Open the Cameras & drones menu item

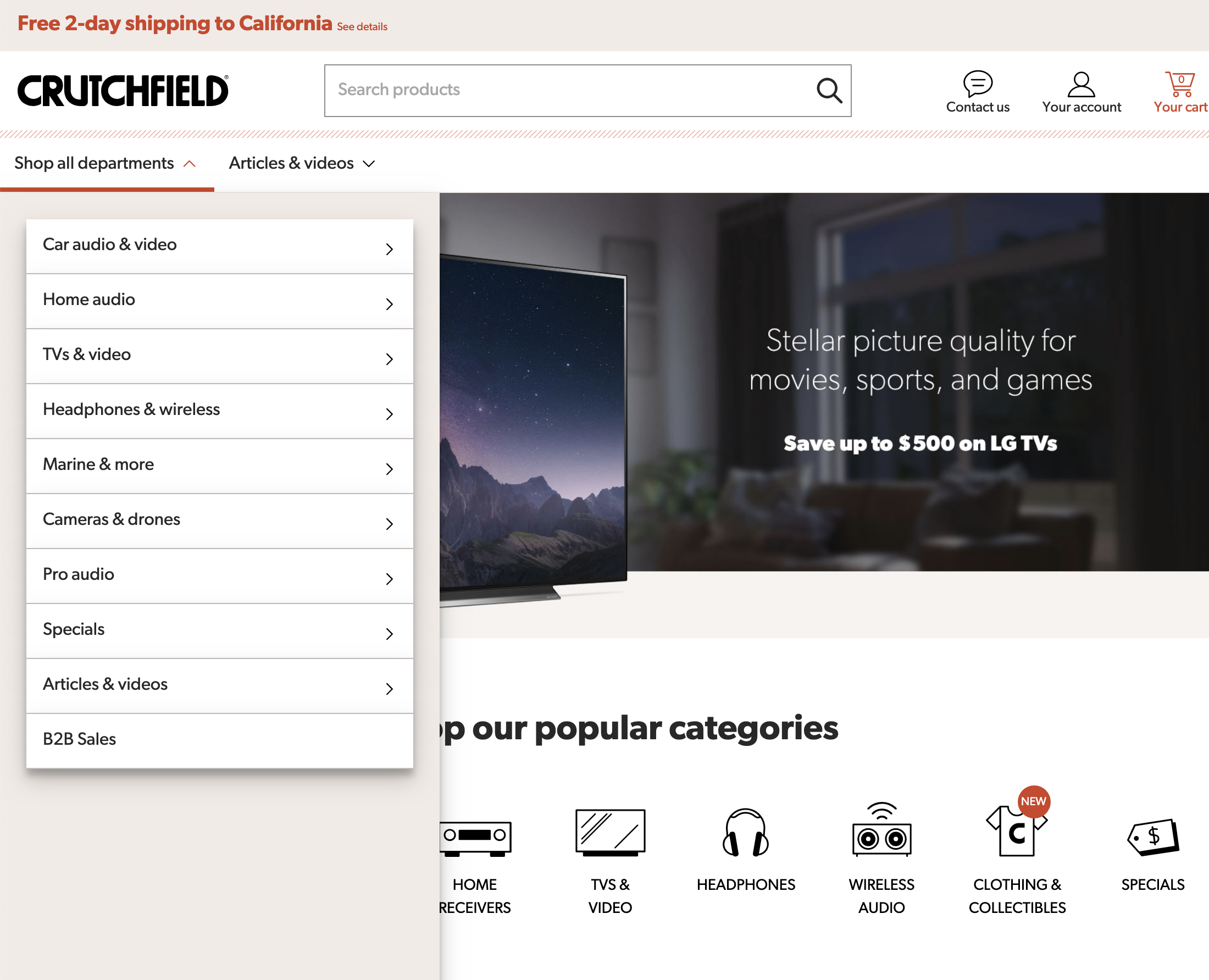tap(219, 519)
